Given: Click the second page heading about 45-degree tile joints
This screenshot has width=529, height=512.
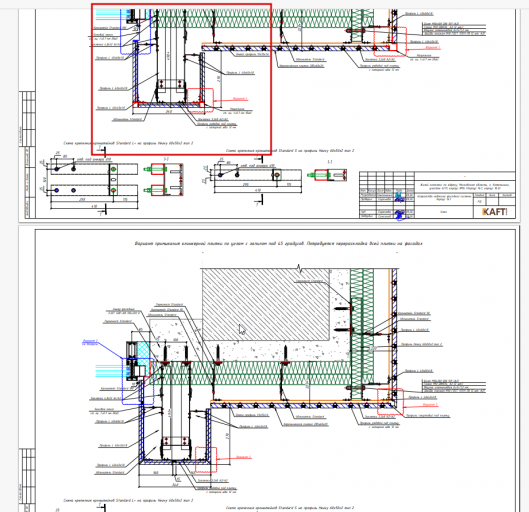Looking at the screenshot, I should [278, 243].
